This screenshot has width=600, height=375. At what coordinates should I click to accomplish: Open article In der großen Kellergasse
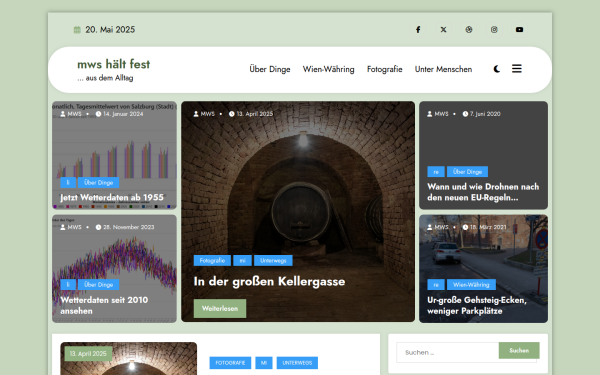[x=269, y=281]
